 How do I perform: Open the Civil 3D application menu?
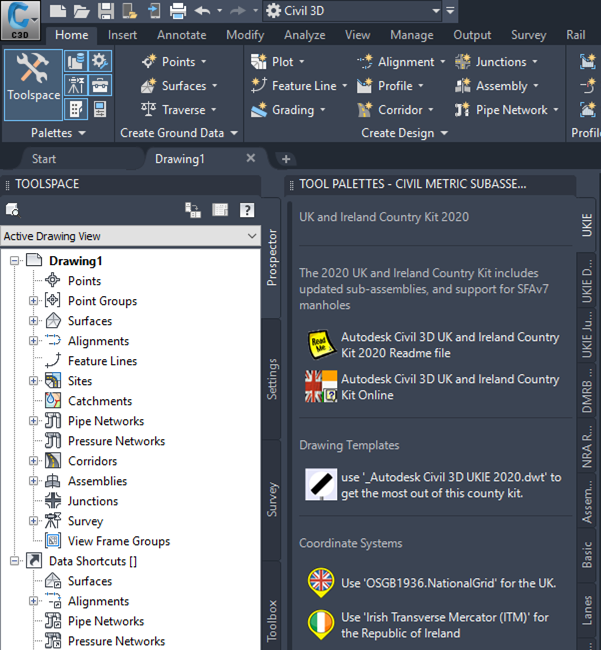point(20,19)
